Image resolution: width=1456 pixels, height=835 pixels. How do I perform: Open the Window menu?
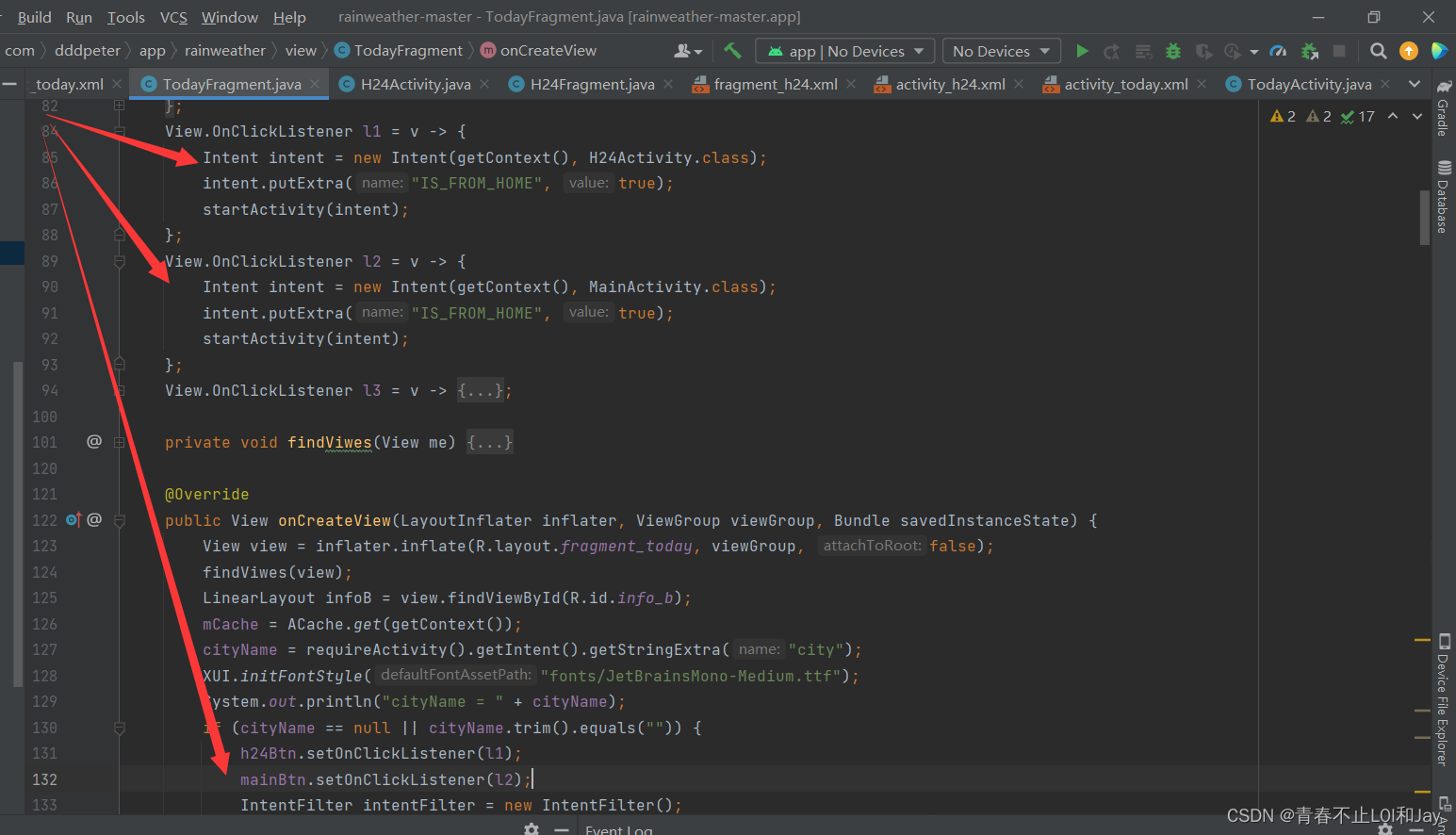[230, 17]
